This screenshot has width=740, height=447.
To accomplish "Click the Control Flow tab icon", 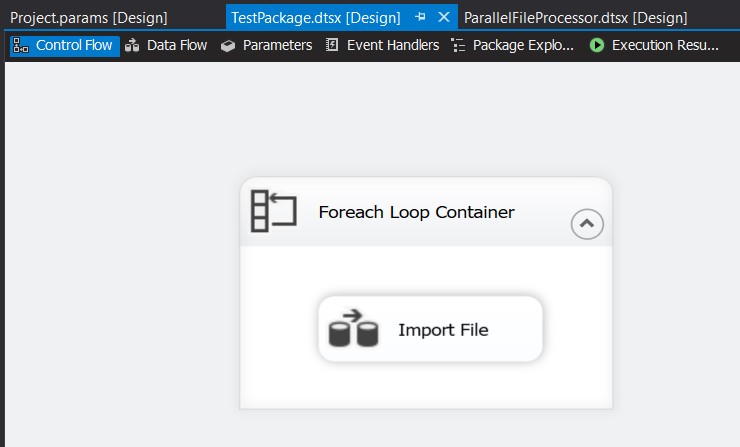I will point(22,45).
